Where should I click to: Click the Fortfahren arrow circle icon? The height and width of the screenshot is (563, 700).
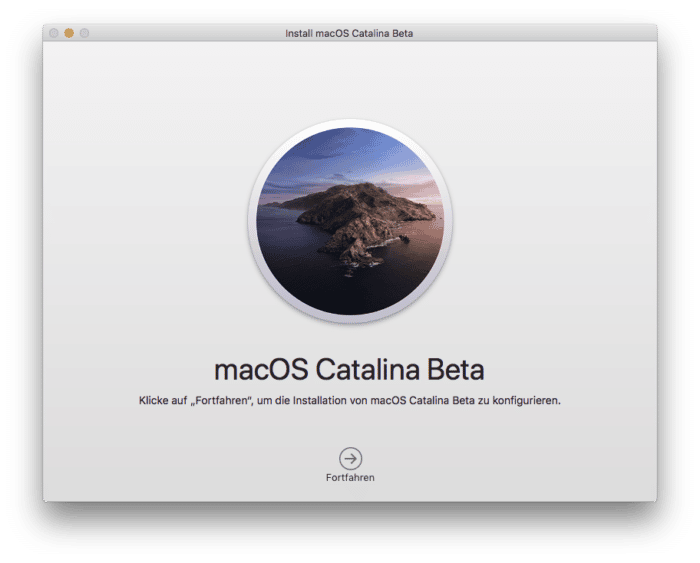click(350, 459)
